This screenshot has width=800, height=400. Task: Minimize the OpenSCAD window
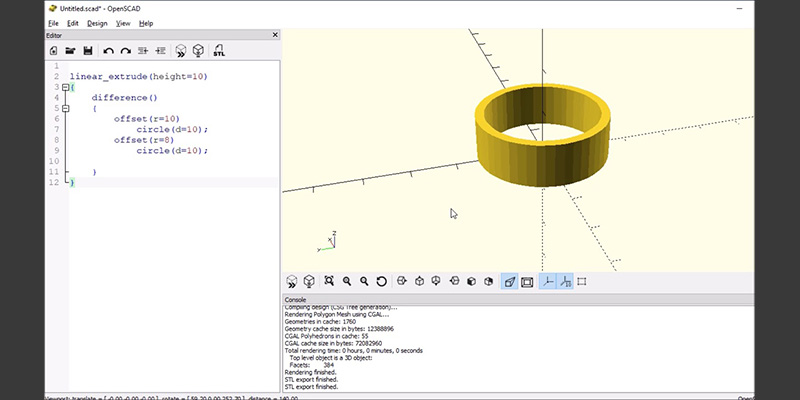740,9
